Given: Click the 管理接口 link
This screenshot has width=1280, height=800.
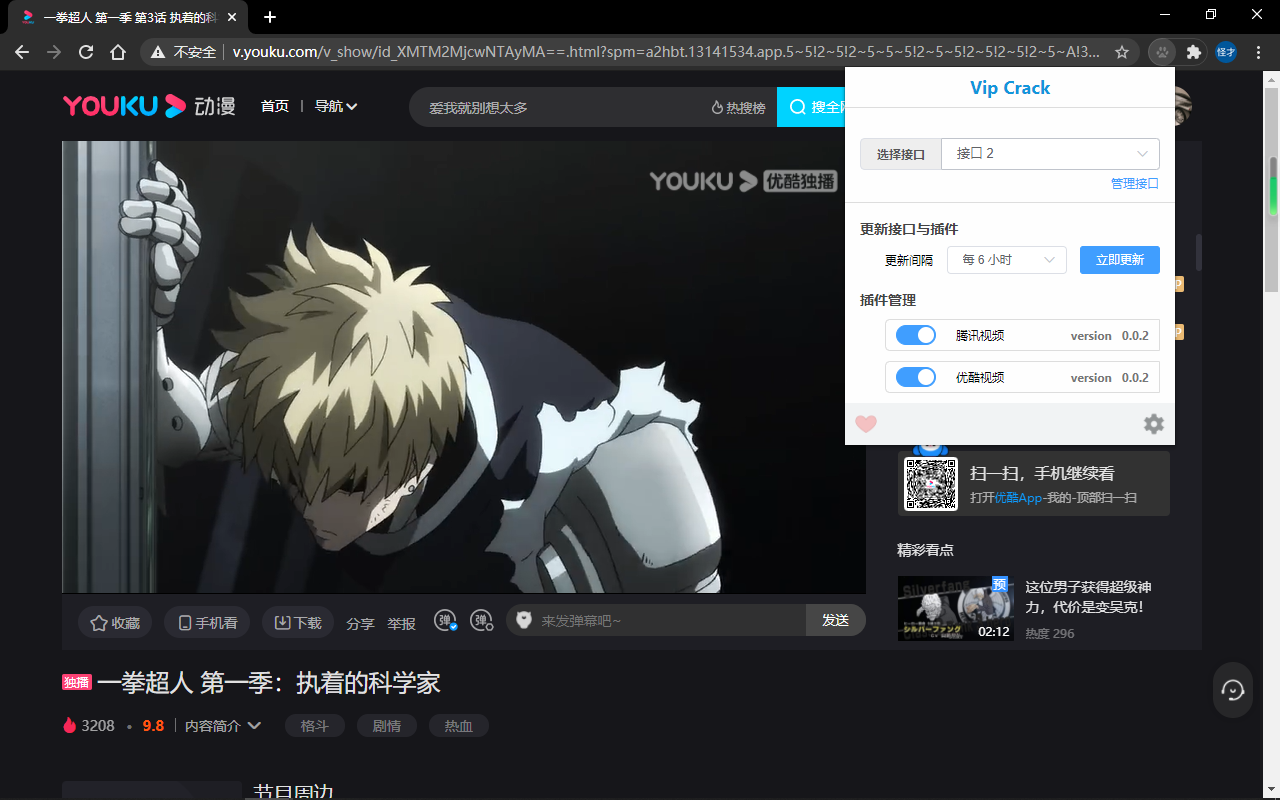Looking at the screenshot, I should (x=1135, y=184).
